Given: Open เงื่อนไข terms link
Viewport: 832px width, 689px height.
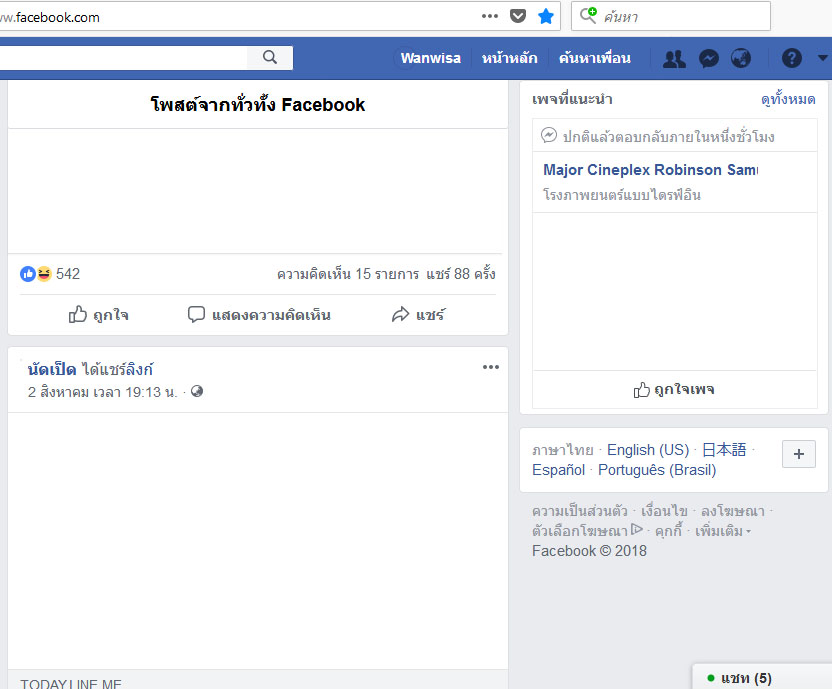Looking at the screenshot, I should click(664, 511).
